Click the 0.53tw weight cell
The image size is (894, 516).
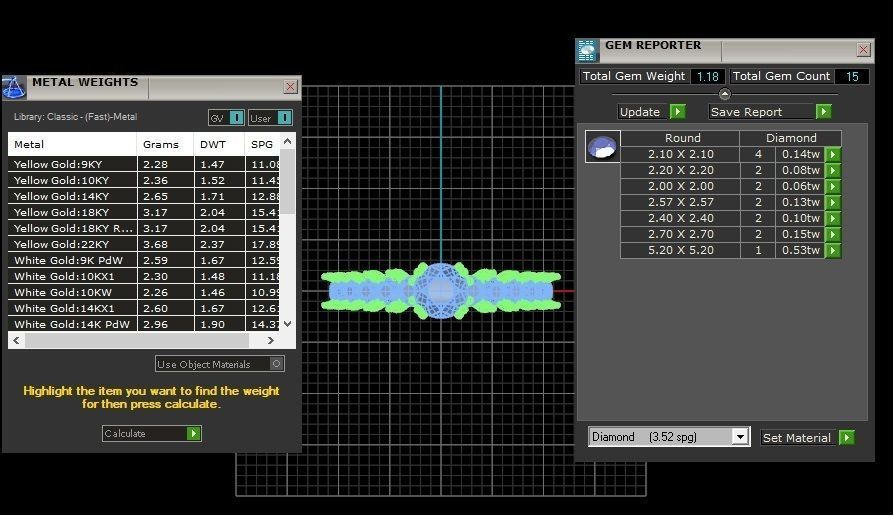pyautogui.click(x=800, y=250)
